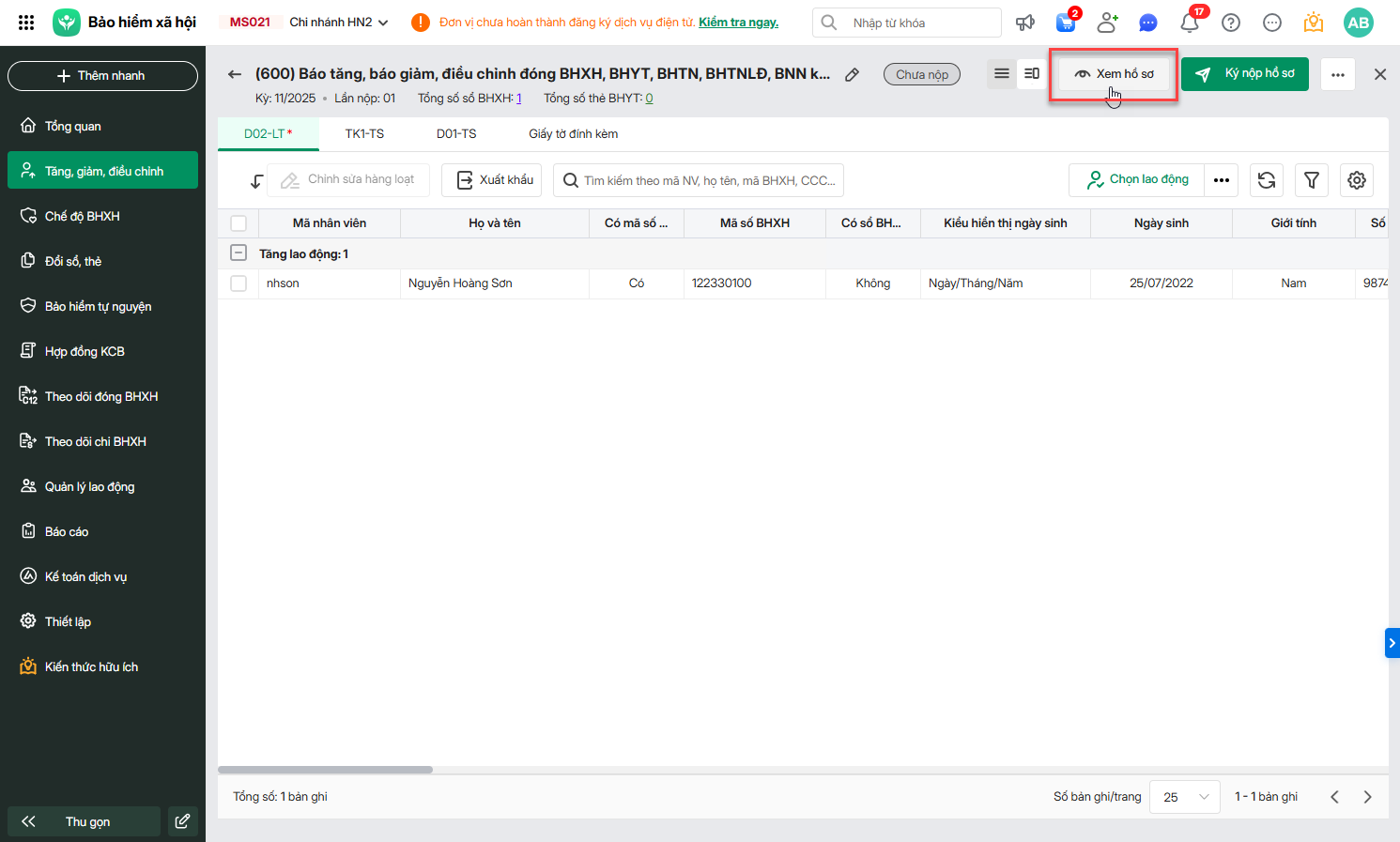Open Kế toán dịch vụ menu item
This screenshot has height=842, width=1400.
click(x=102, y=576)
